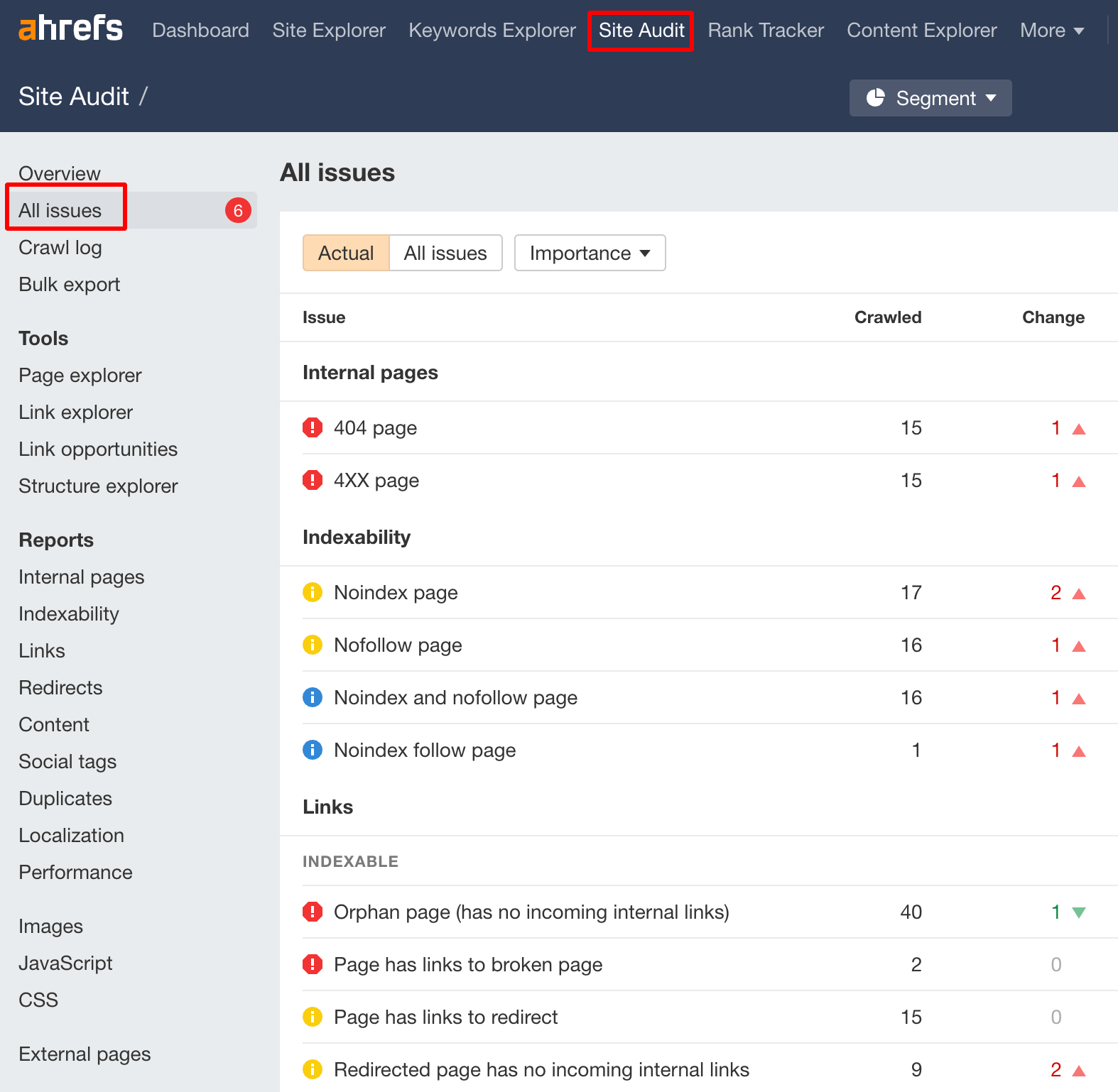Click the ahrefs logo

[70, 29]
